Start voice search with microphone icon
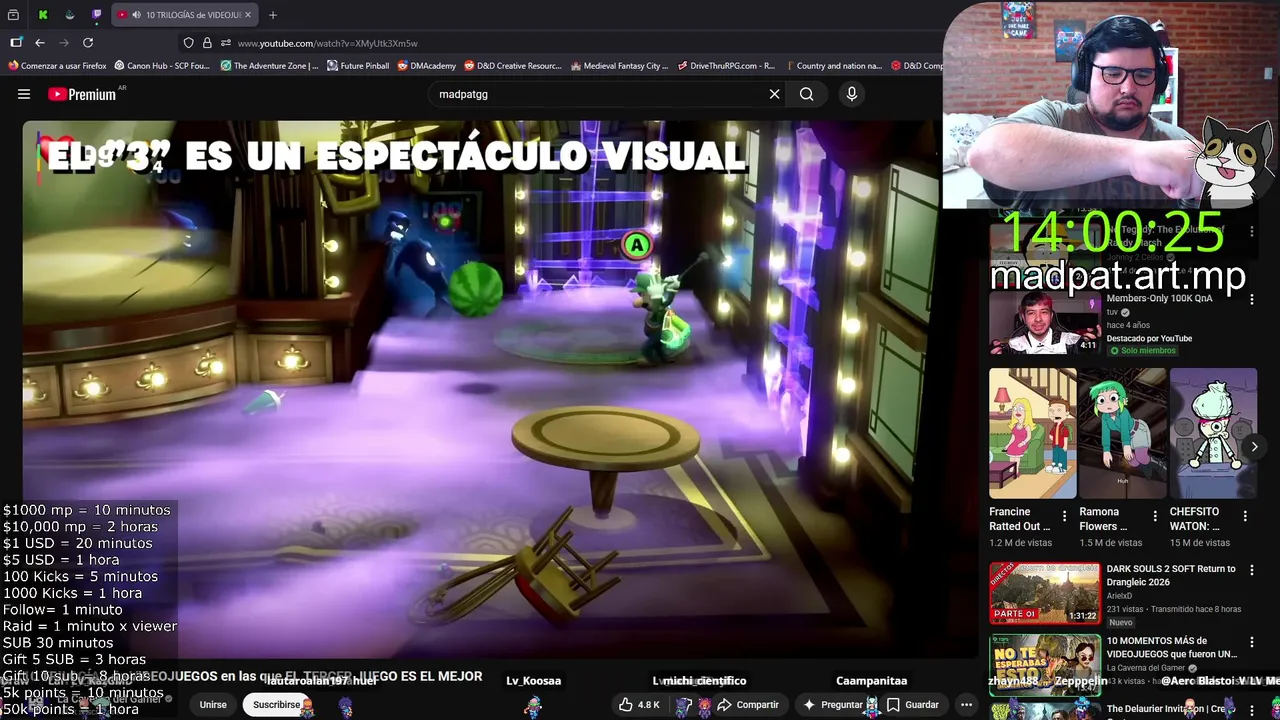This screenshot has width=1280, height=720. (852, 94)
